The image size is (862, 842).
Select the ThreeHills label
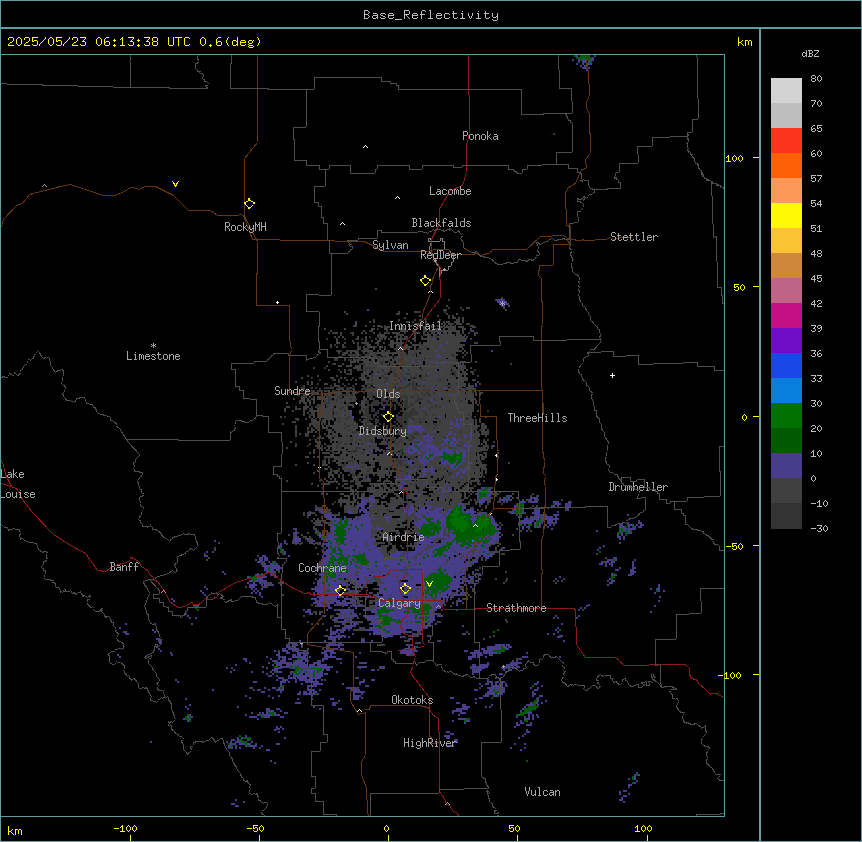tap(537, 418)
